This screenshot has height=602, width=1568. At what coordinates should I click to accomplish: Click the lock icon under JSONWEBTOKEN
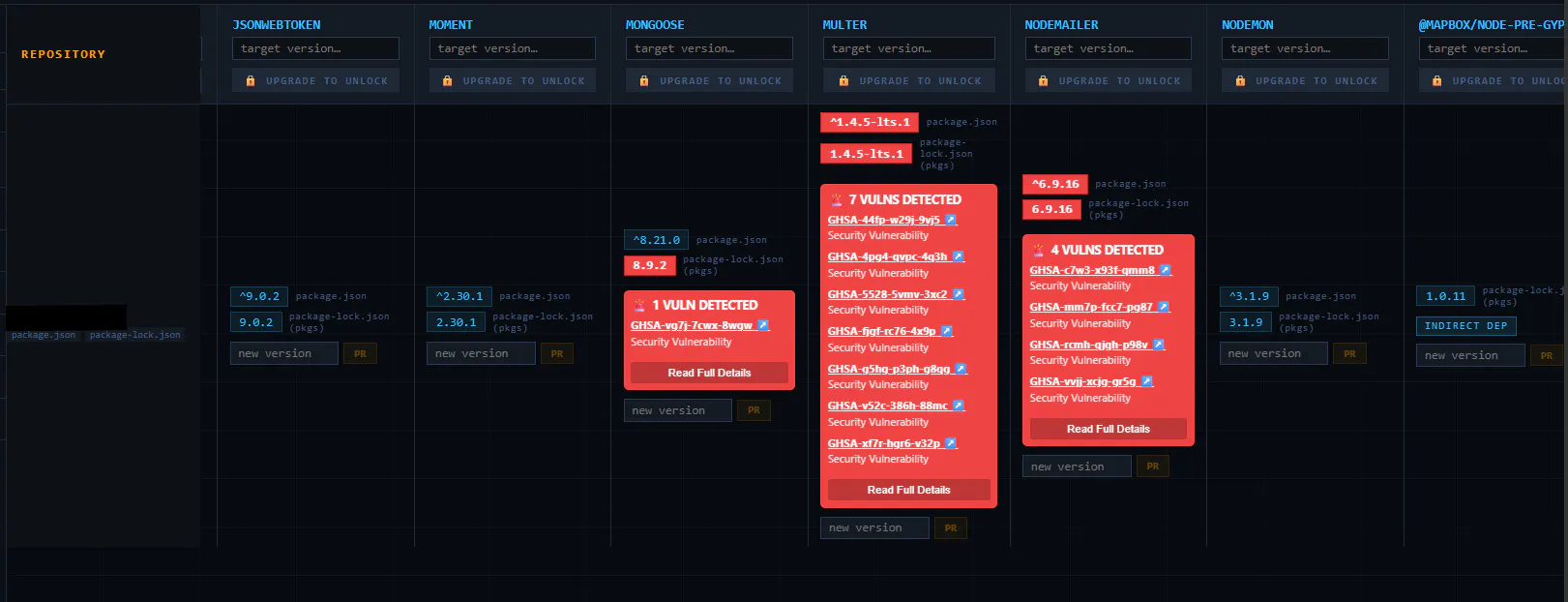pos(251,81)
